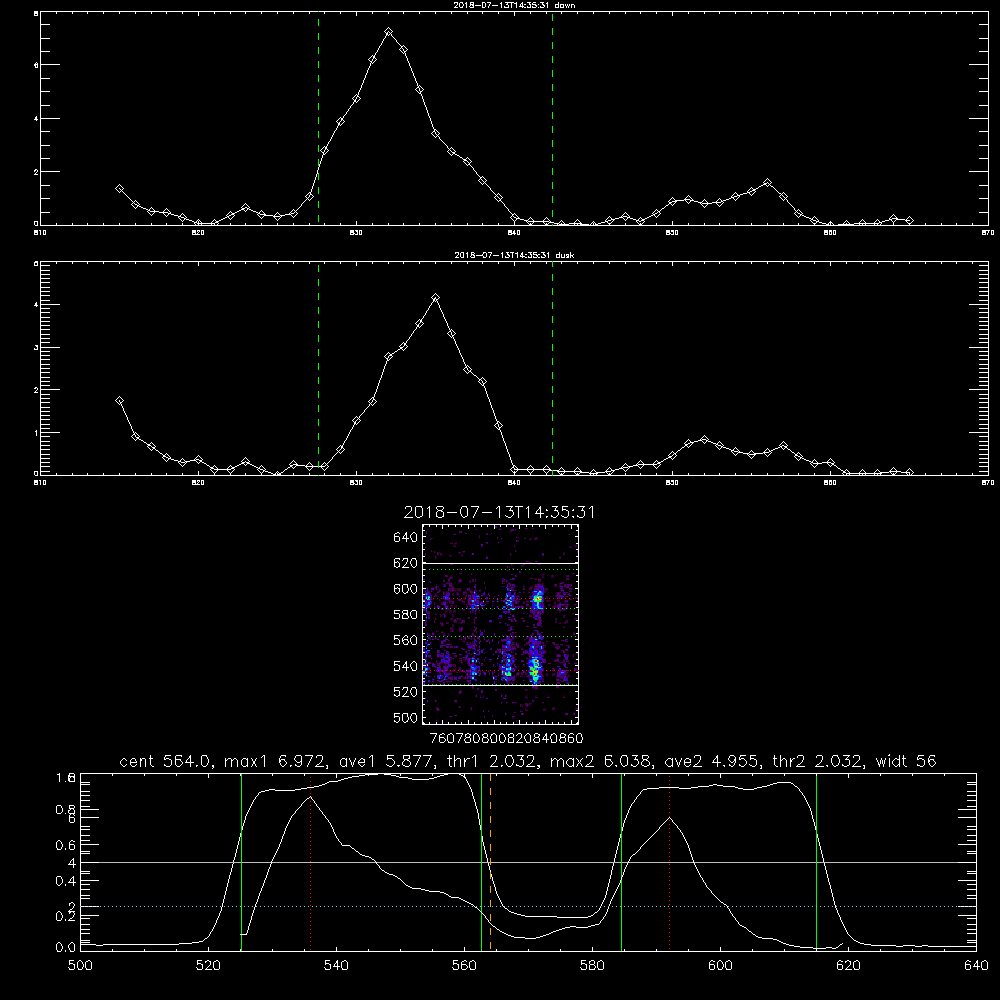
Task: Click the x-axis number string under spectral image
Action: tap(507, 738)
